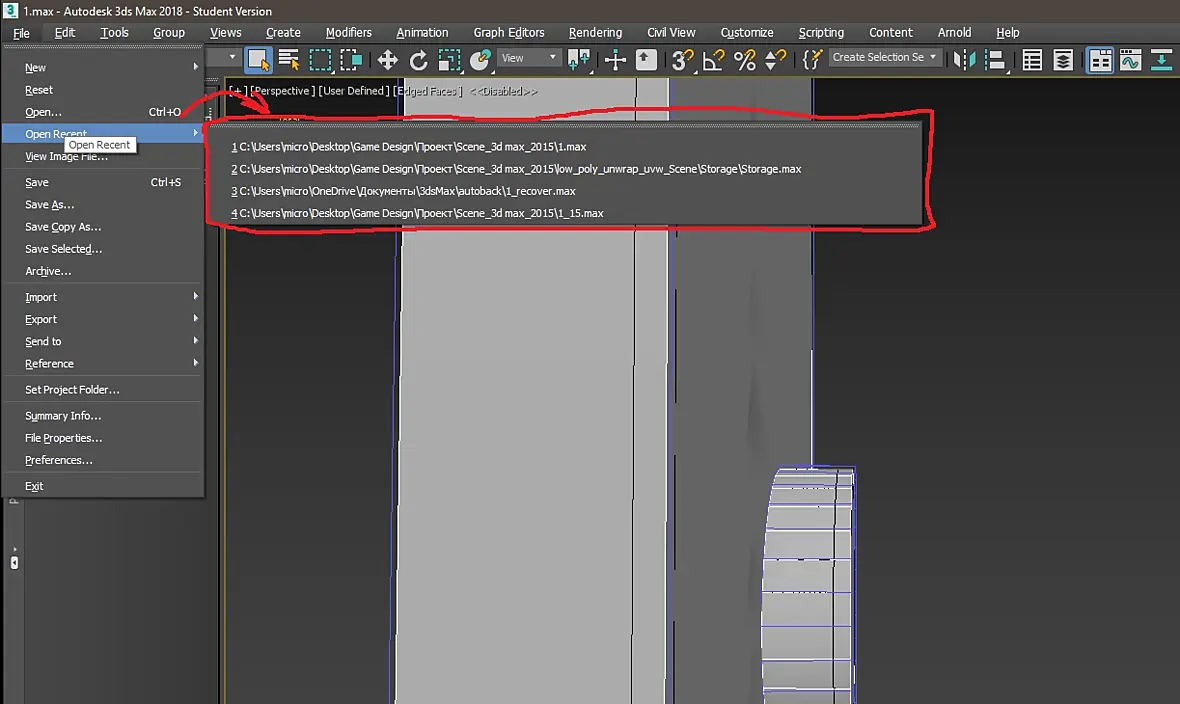Expand the Export submenu
Viewport: 1180px width, 704px height.
(x=103, y=319)
